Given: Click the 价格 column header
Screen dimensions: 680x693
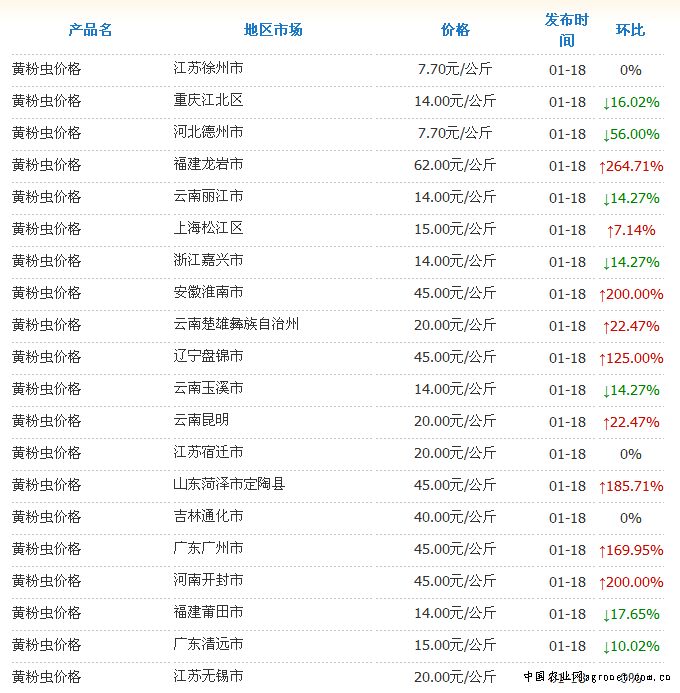Looking at the screenshot, I should pos(455,29).
